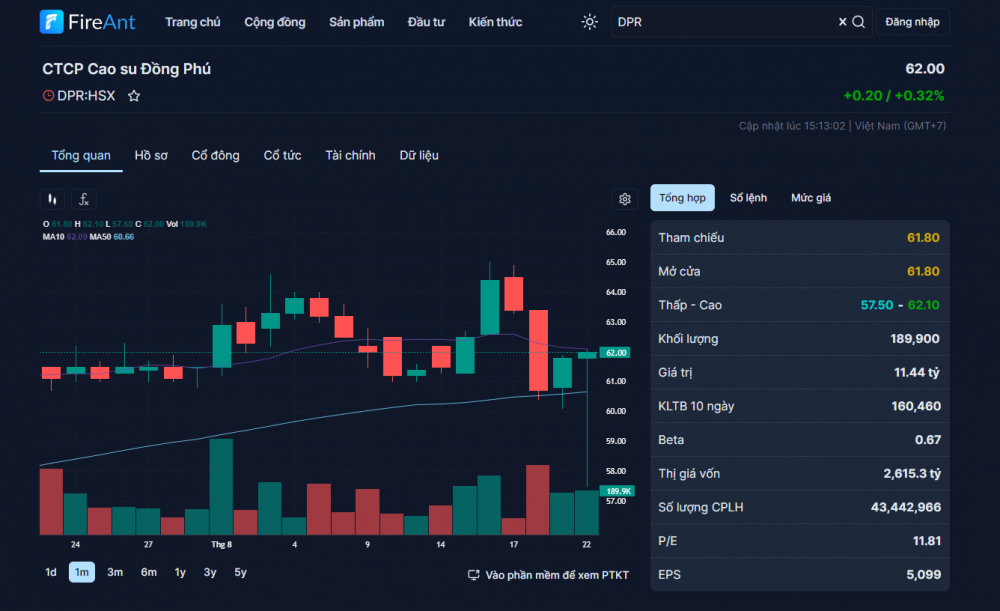1000x611 pixels.
Task: Set chart range to 1m
Action: 82,572
